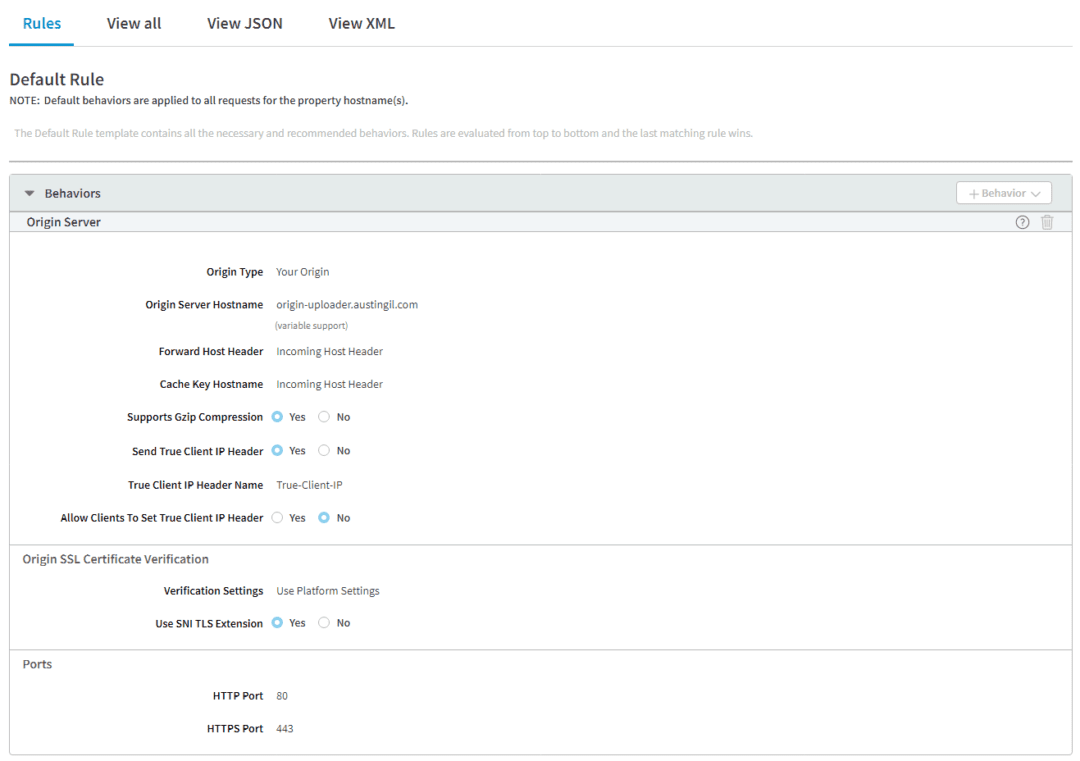The height and width of the screenshot is (761, 1080).
Task: Click the HTTPS Port value 443
Action: click(285, 729)
